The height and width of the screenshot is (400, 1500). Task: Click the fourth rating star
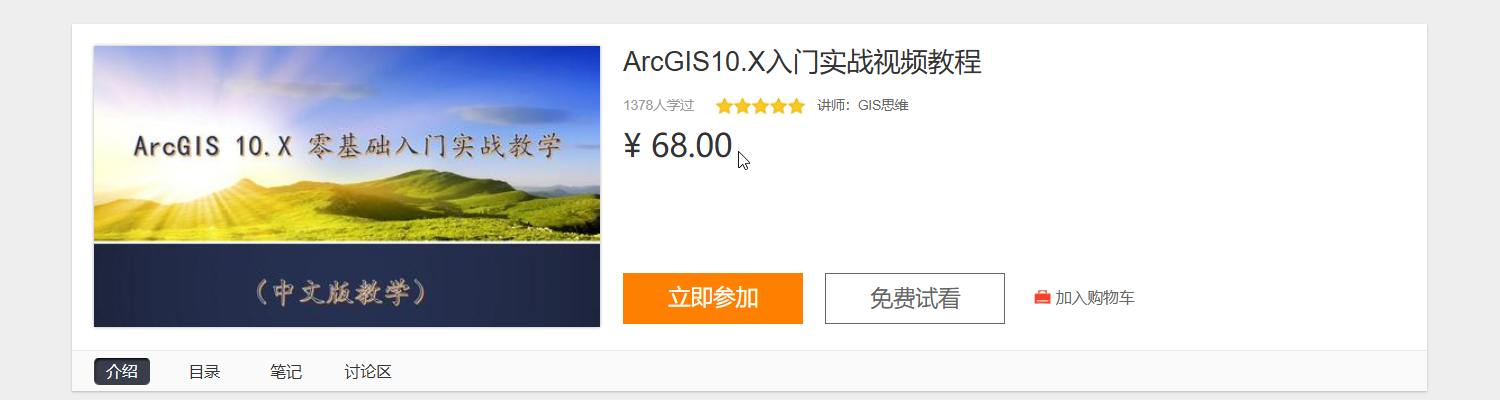(x=778, y=106)
